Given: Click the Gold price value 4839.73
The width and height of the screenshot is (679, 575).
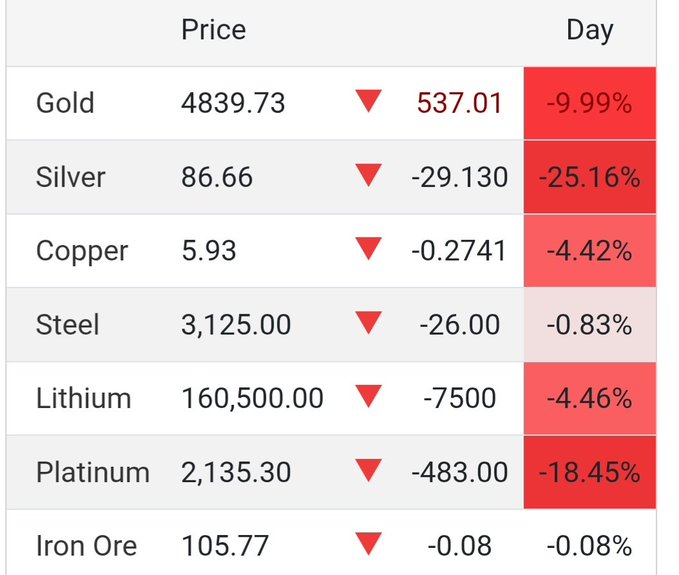Looking at the screenshot, I should [233, 103].
